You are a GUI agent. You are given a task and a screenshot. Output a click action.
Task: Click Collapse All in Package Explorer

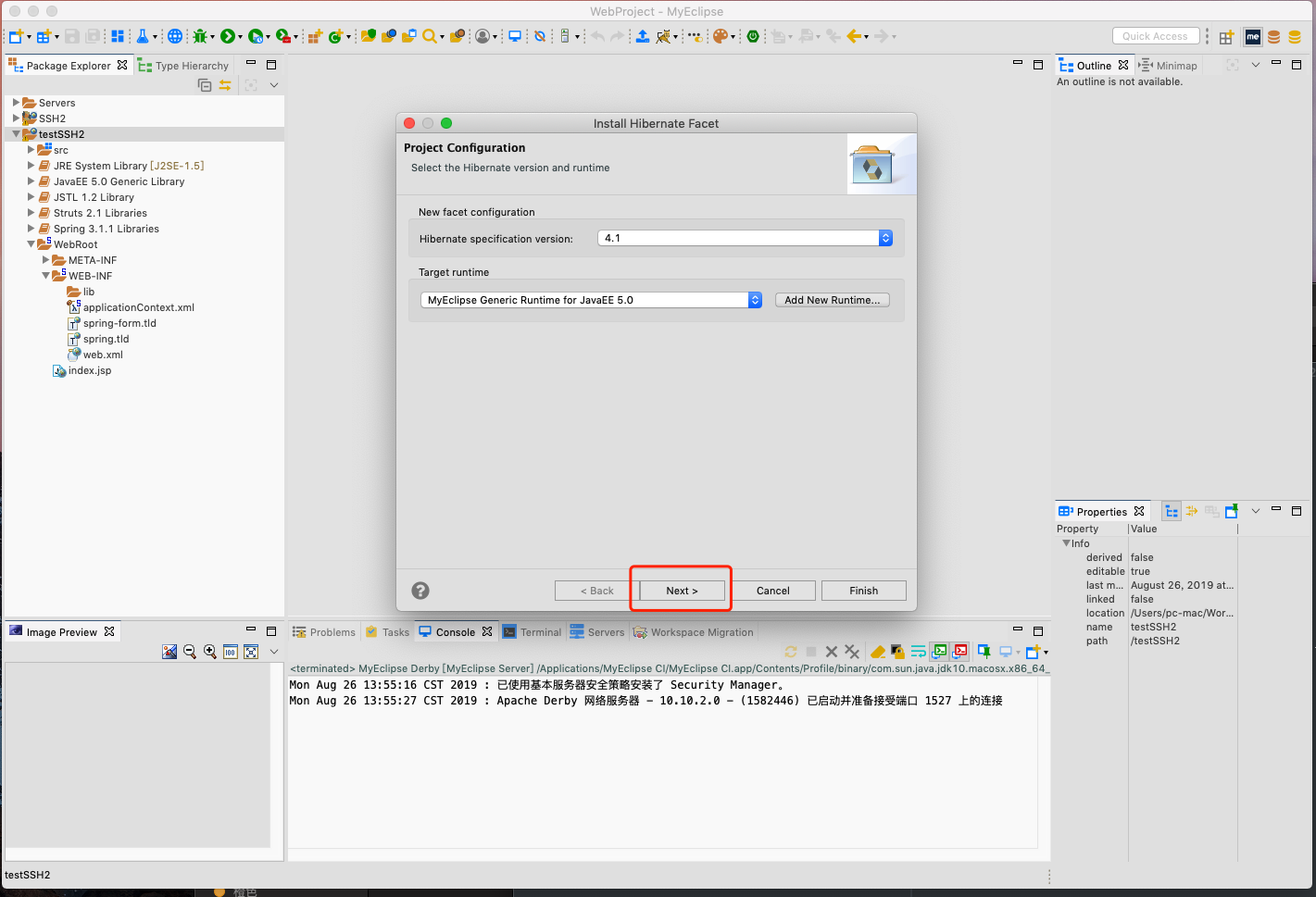pos(205,85)
